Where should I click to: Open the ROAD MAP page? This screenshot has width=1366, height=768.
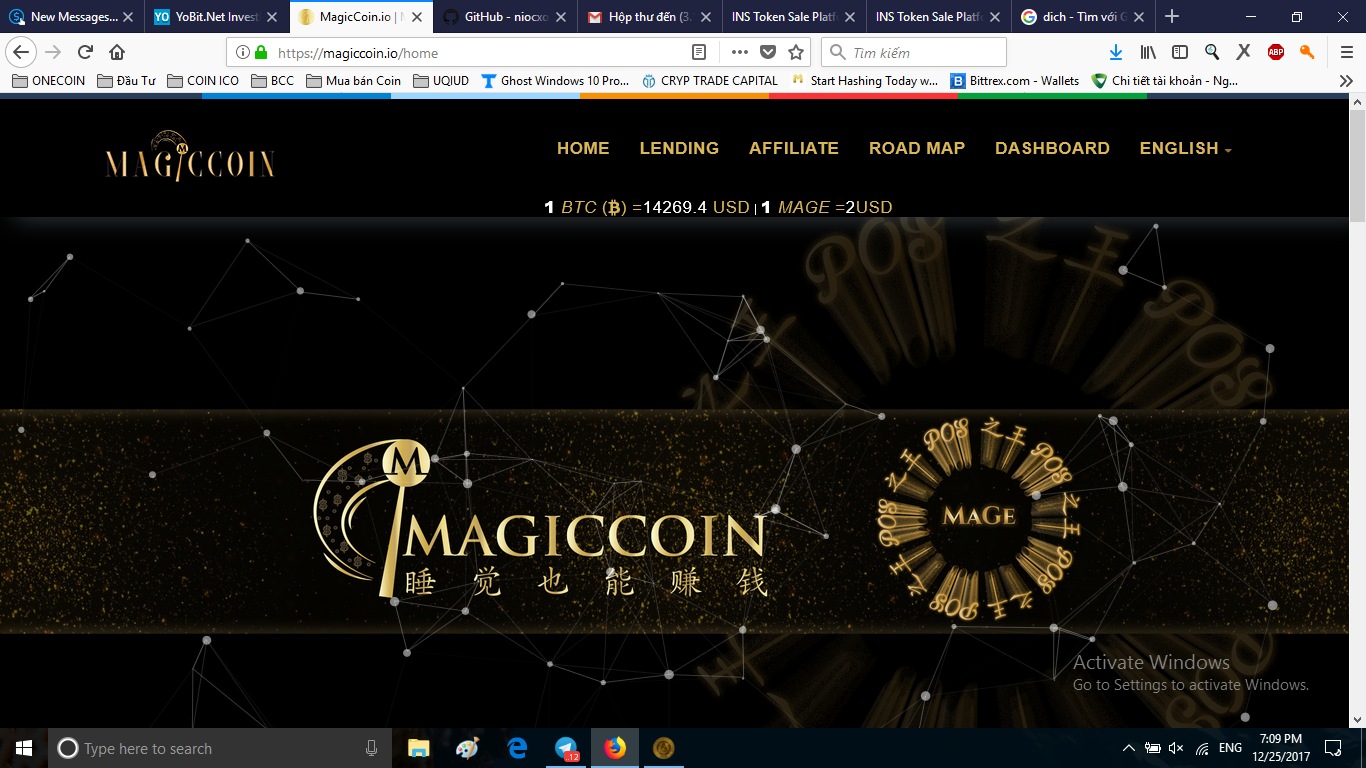[917, 148]
